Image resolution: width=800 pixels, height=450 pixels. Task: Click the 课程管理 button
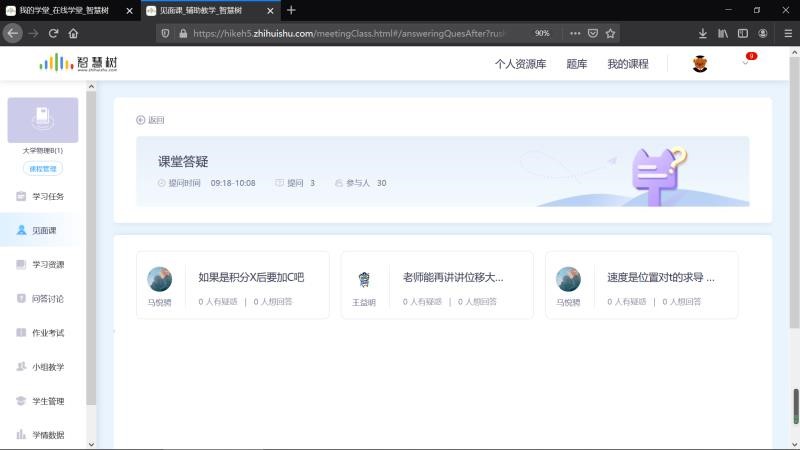pos(43,168)
